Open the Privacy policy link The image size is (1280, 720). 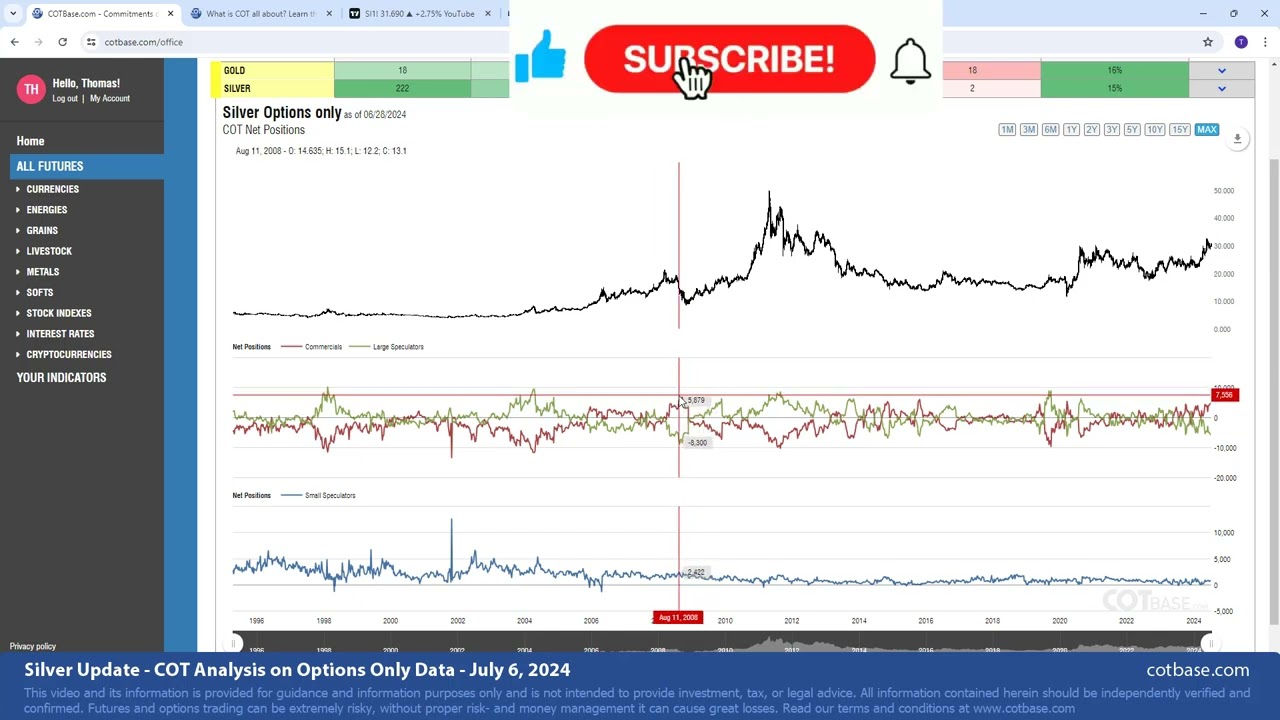[33, 647]
